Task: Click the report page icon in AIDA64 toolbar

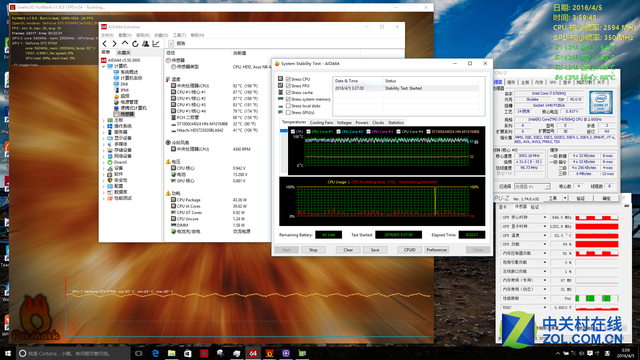Action: [171, 43]
